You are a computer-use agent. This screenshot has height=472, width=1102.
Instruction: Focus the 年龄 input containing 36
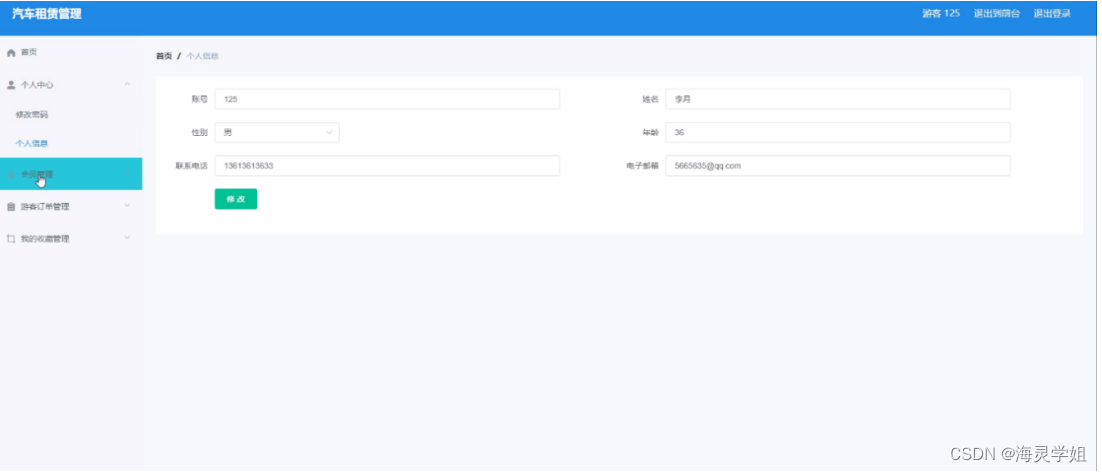click(x=838, y=132)
